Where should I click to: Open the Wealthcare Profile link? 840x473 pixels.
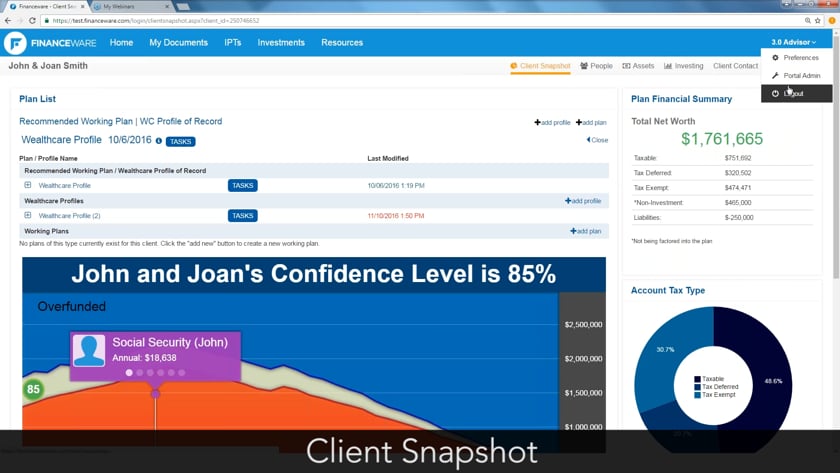point(65,185)
